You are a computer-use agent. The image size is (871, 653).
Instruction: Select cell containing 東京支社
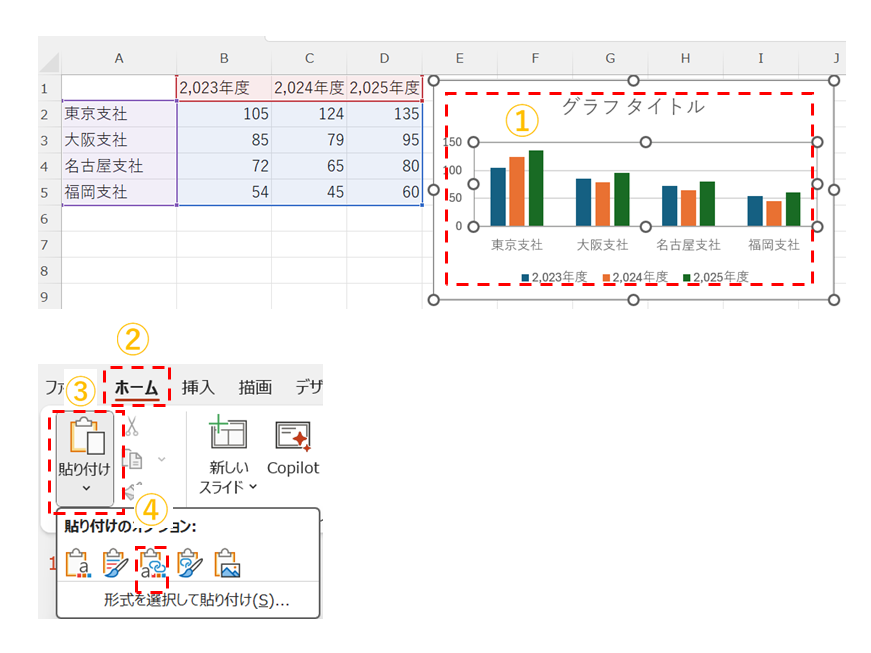point(118,114)
